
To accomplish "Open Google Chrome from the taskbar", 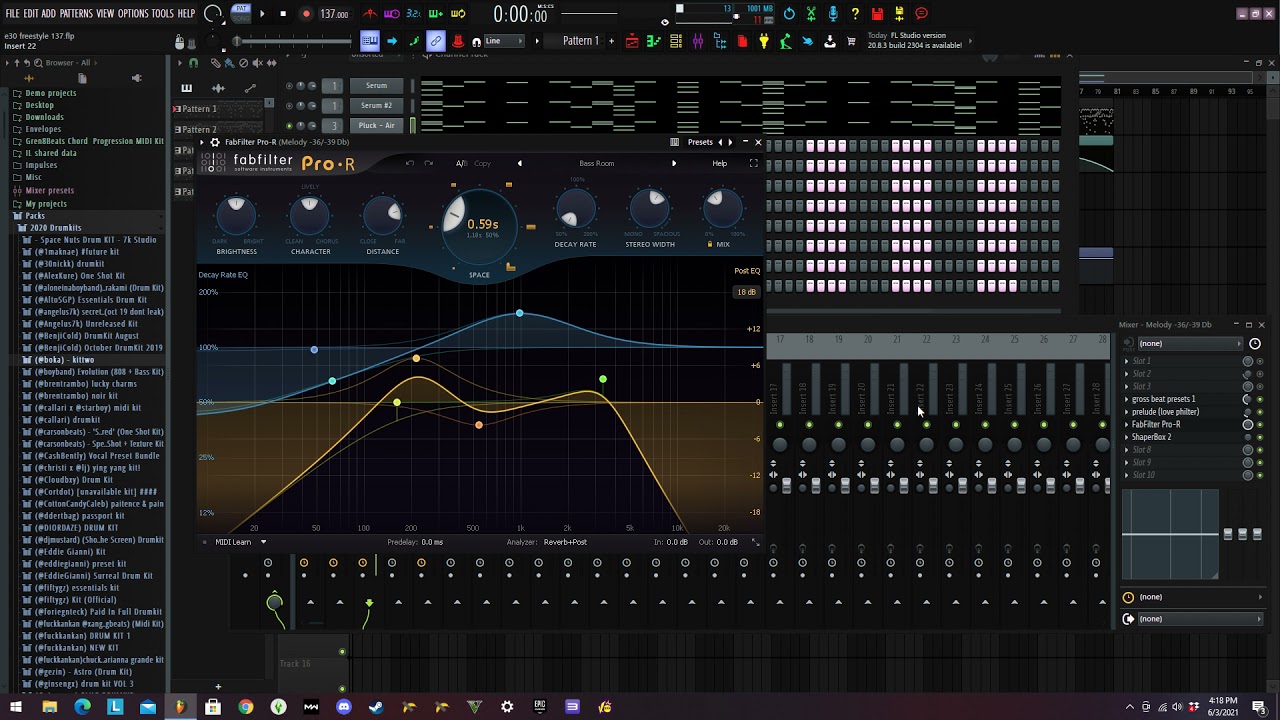I will click(245, 707).
